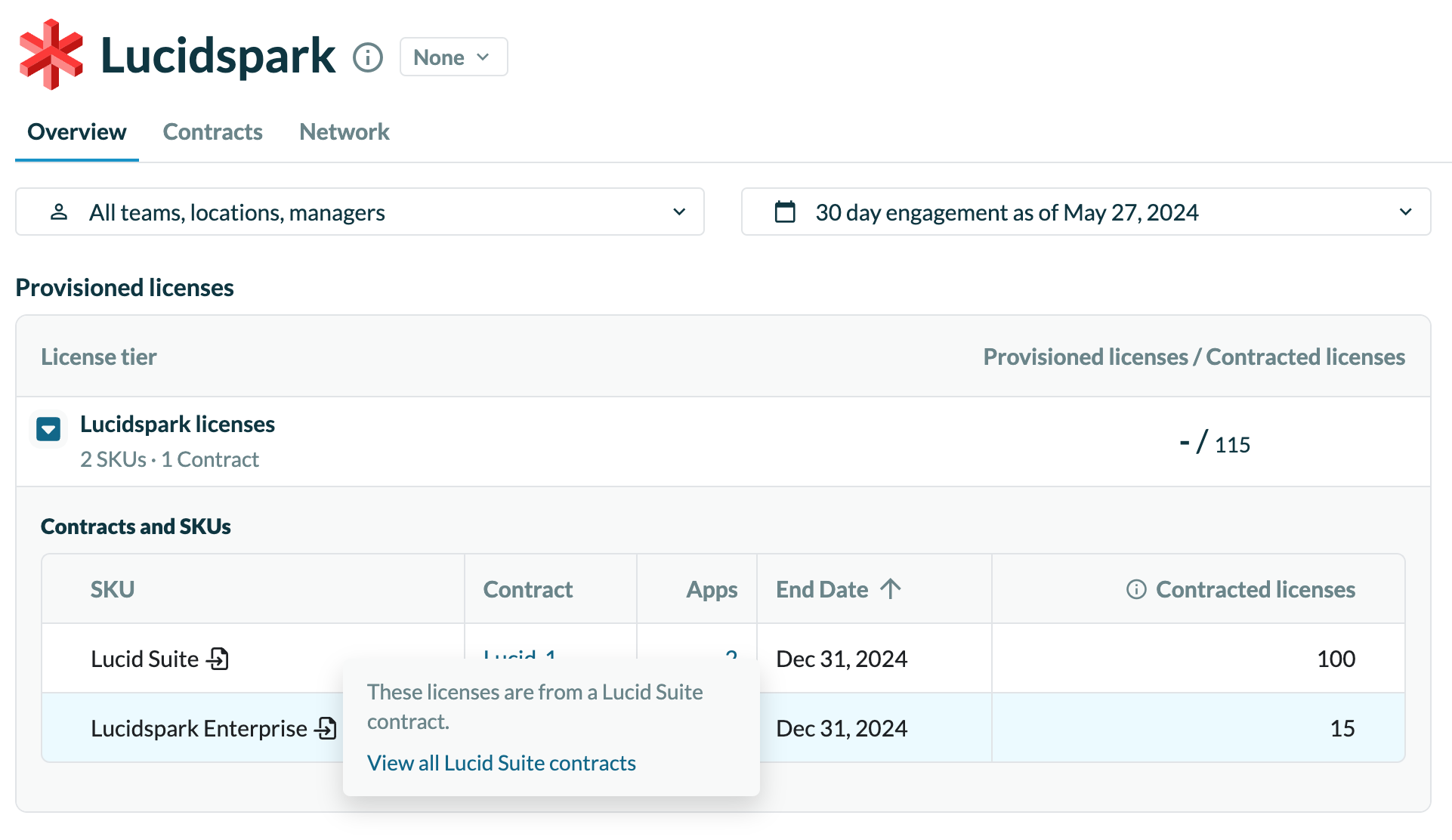Click the Lucidspark red asterisk logo
This screenshot has width=1452, height=840.
tap(51, 55)
